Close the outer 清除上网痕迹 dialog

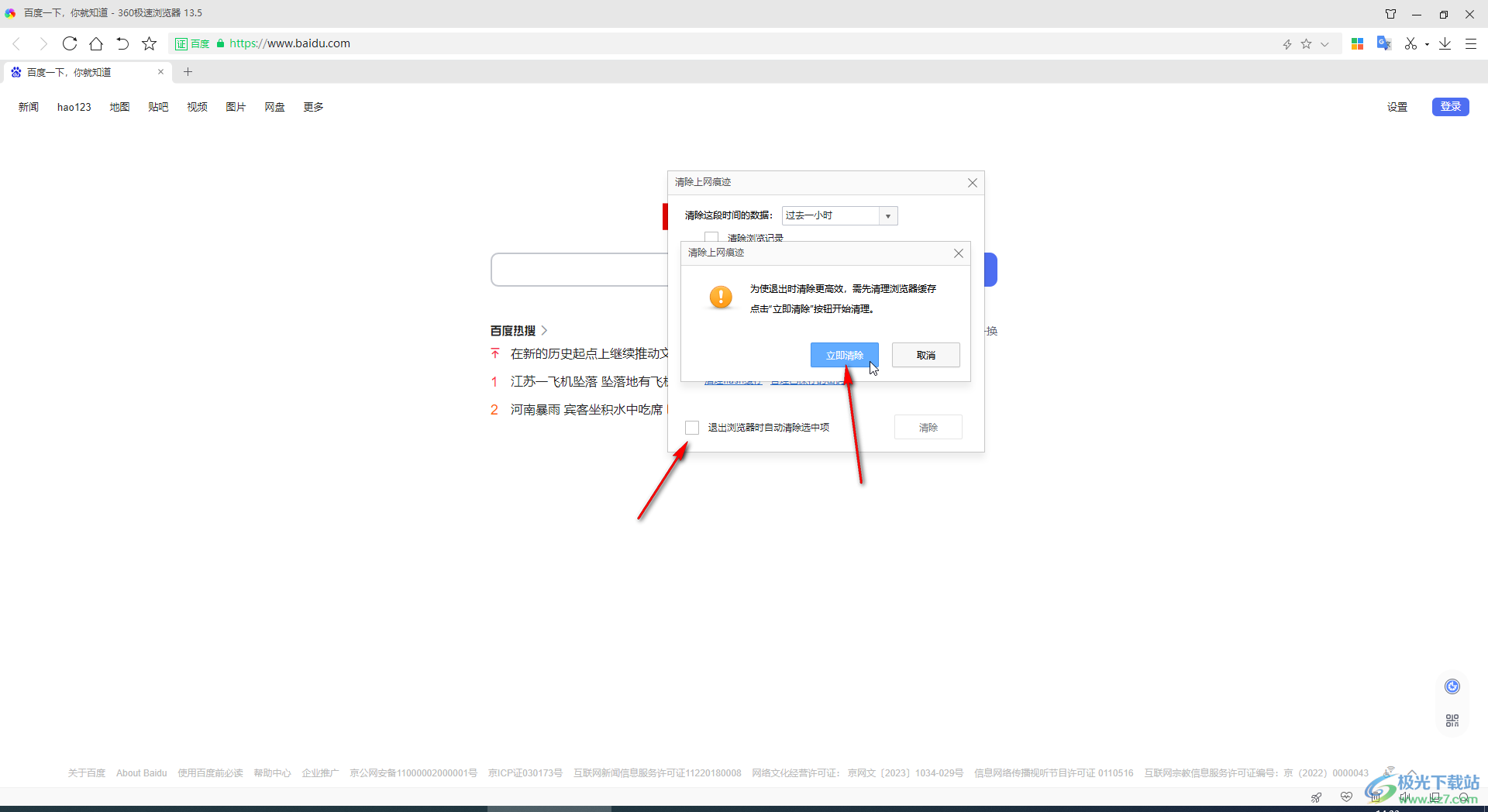click(973, 183)
